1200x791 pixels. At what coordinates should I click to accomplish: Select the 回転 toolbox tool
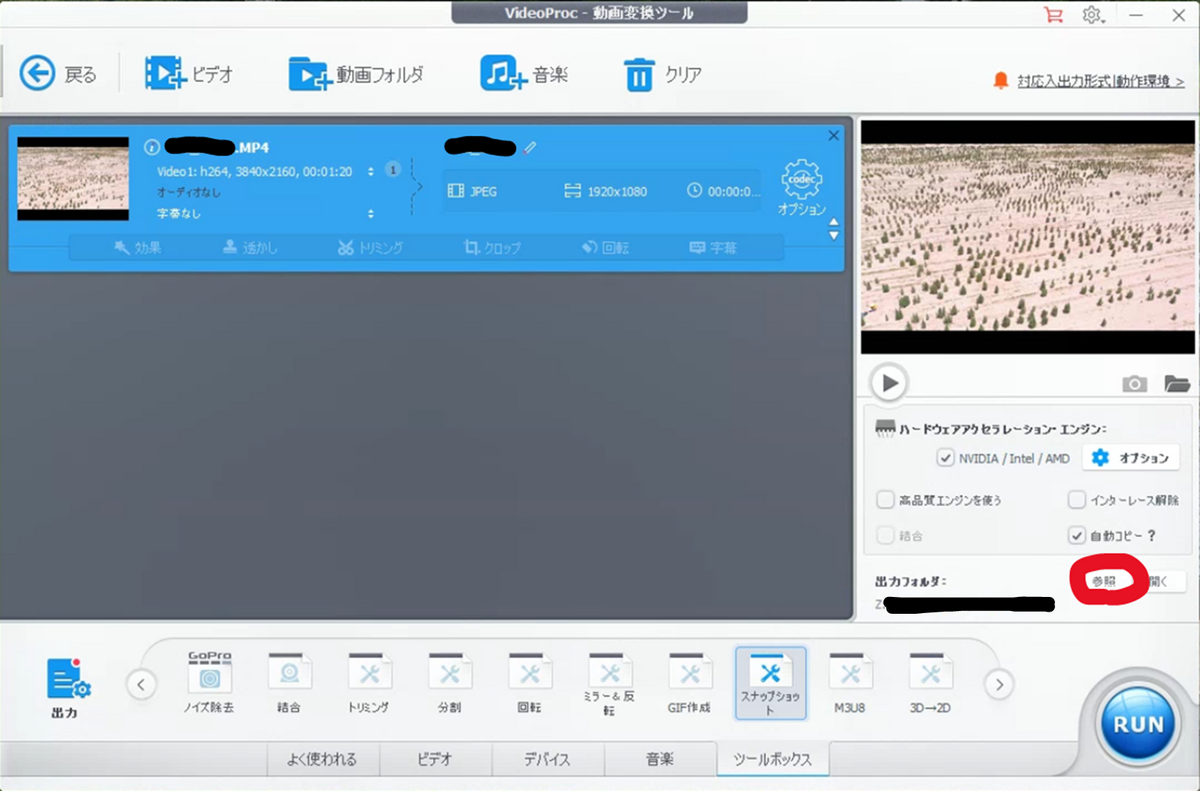click(530, 683)
